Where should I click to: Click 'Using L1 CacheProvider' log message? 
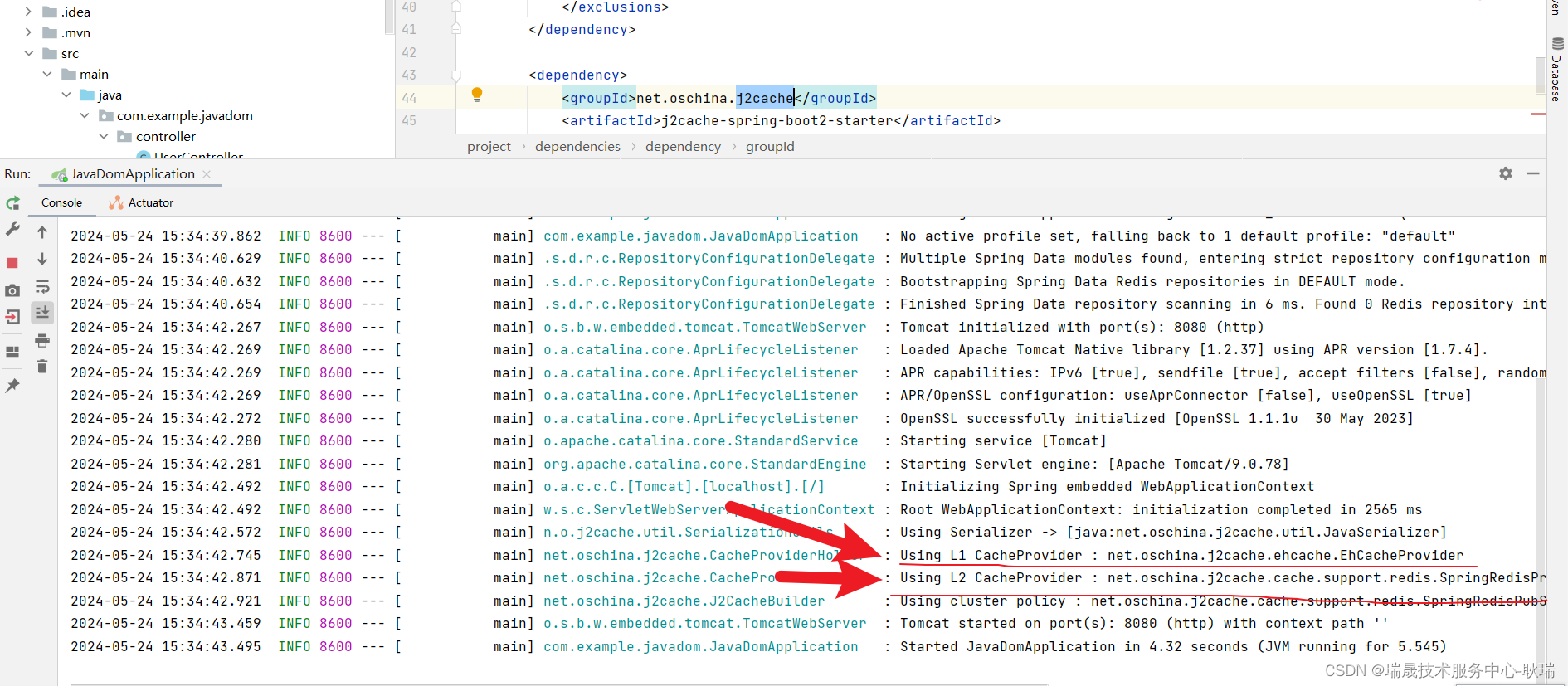(1182, 555)
